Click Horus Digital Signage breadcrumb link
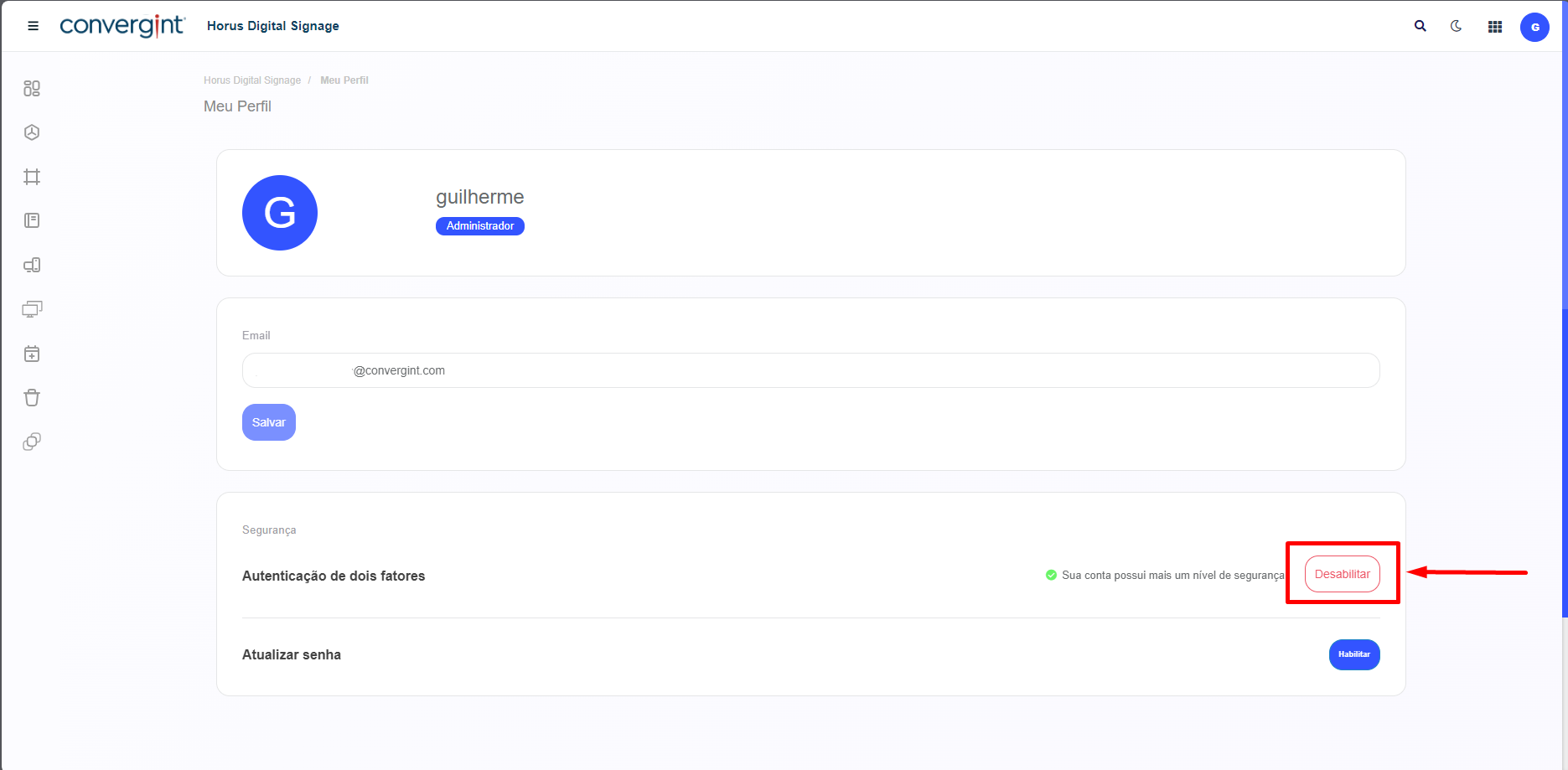The height and width of the screenshot is (770, 1568). coord(251,80)
